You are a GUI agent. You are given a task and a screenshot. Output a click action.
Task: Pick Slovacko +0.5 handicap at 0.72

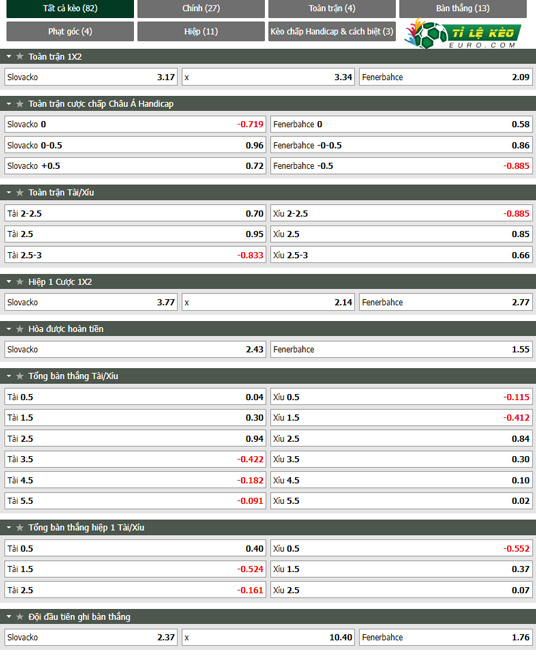pos(135,166)
